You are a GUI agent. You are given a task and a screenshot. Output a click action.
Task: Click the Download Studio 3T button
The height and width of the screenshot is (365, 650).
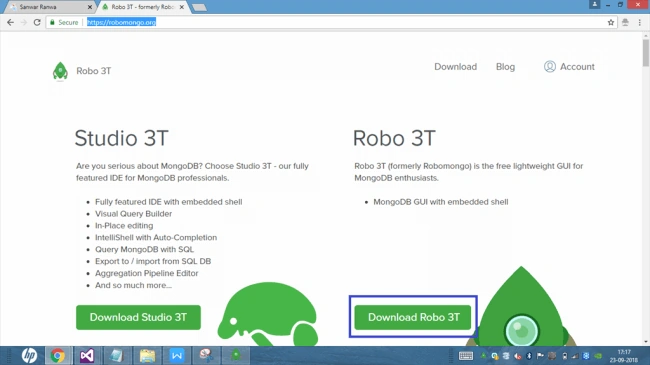click(x=138, y=317)
